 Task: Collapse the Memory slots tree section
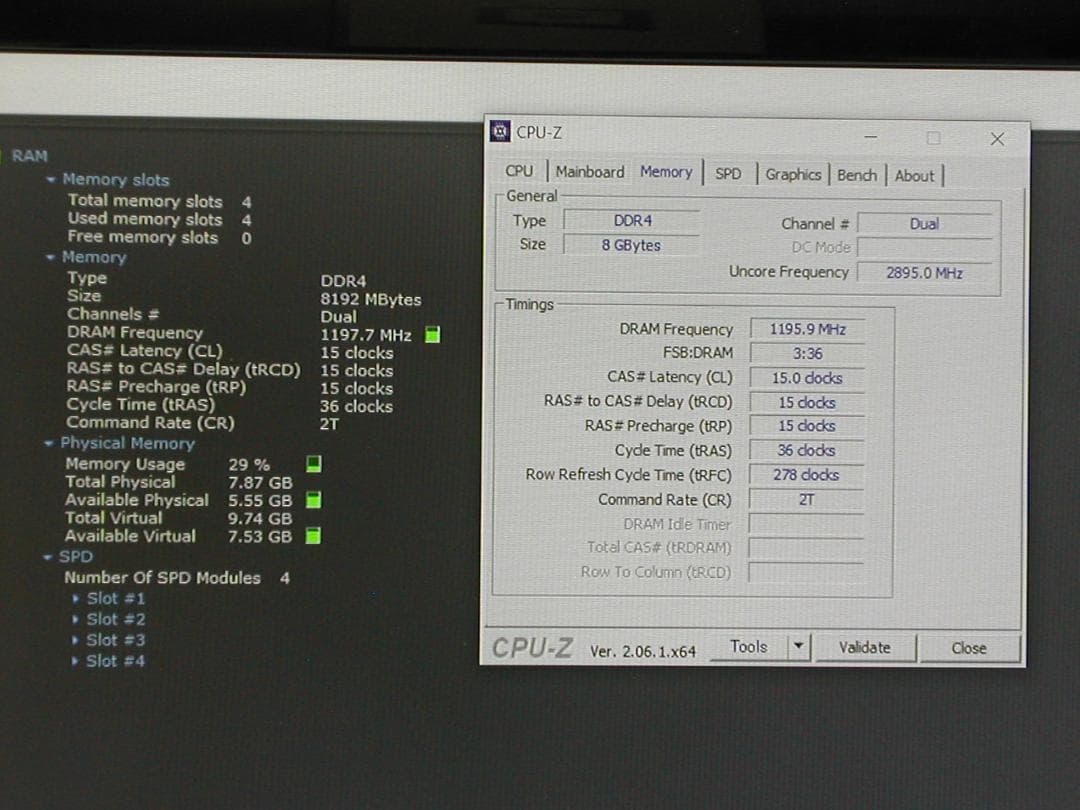point(52,179)
